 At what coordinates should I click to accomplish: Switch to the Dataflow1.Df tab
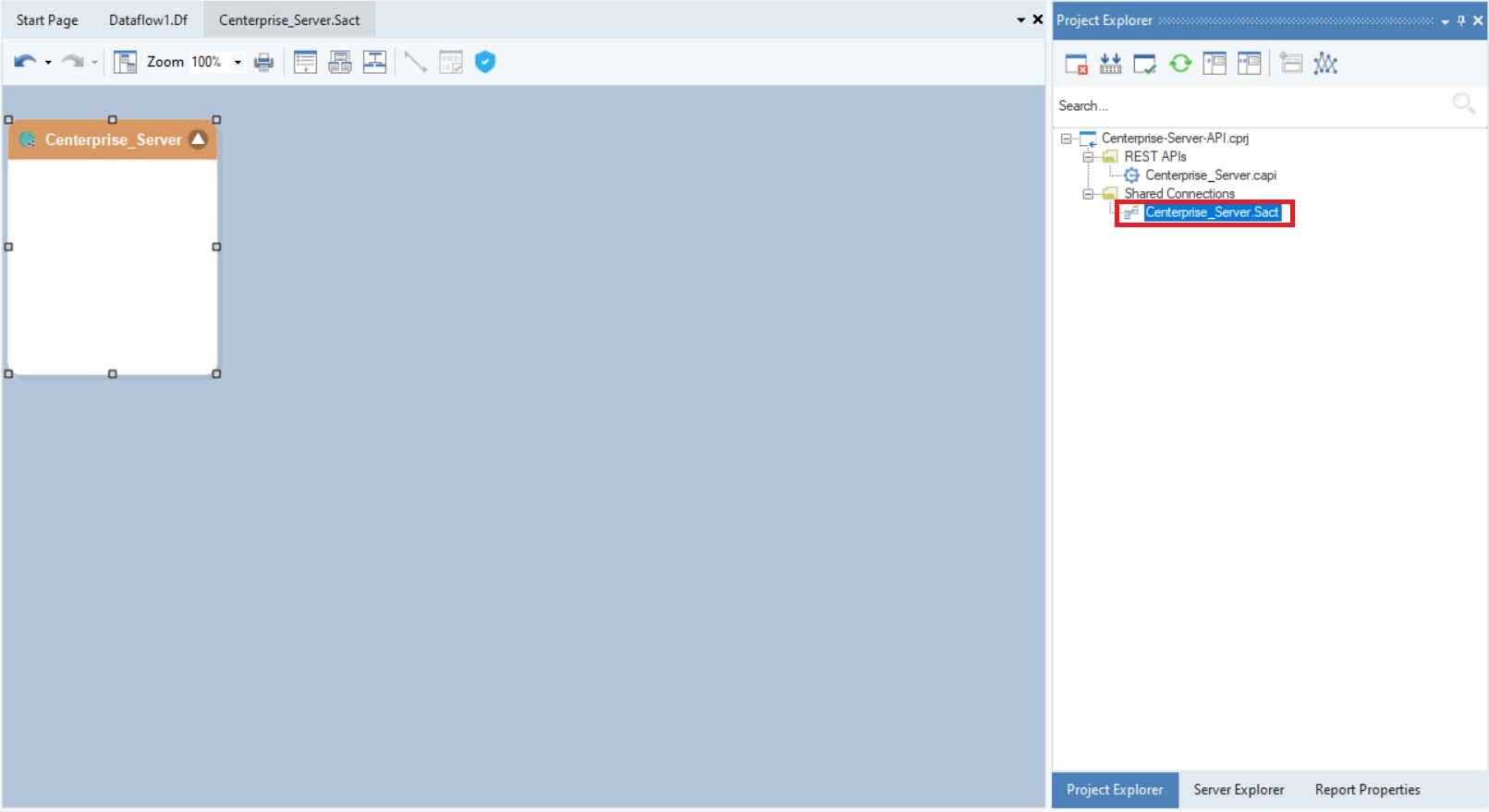point(148,20)
